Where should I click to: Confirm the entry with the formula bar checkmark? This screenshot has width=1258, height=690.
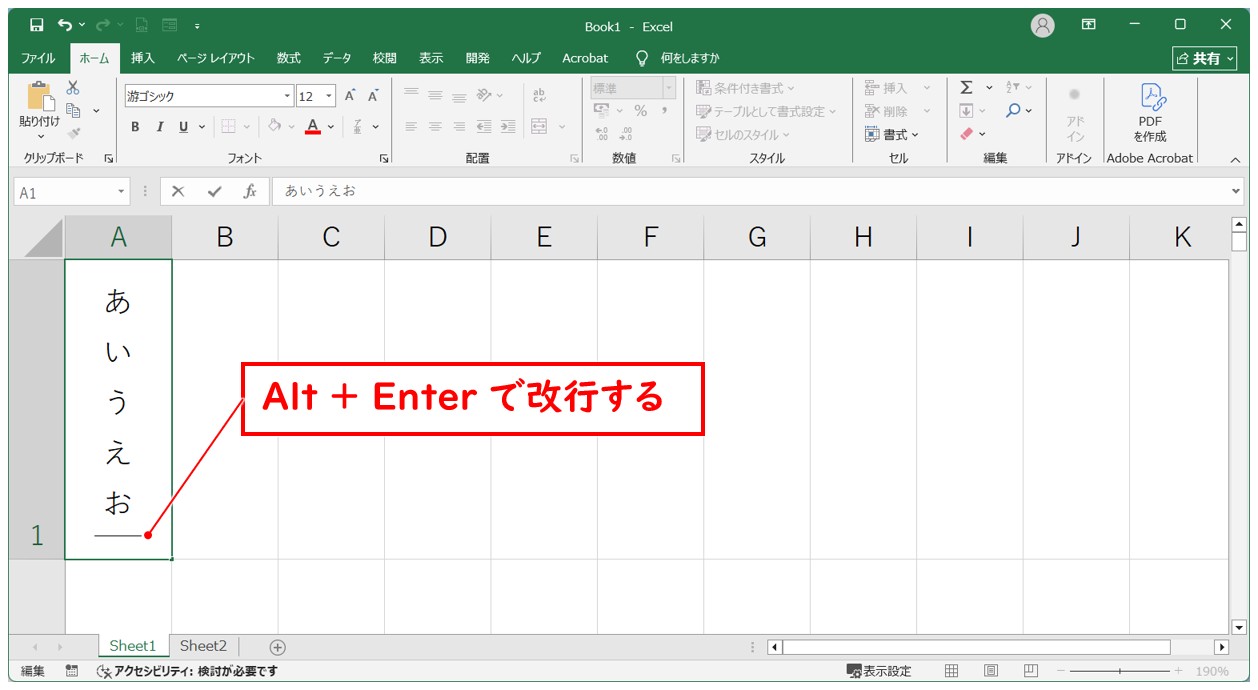point(214,191)
